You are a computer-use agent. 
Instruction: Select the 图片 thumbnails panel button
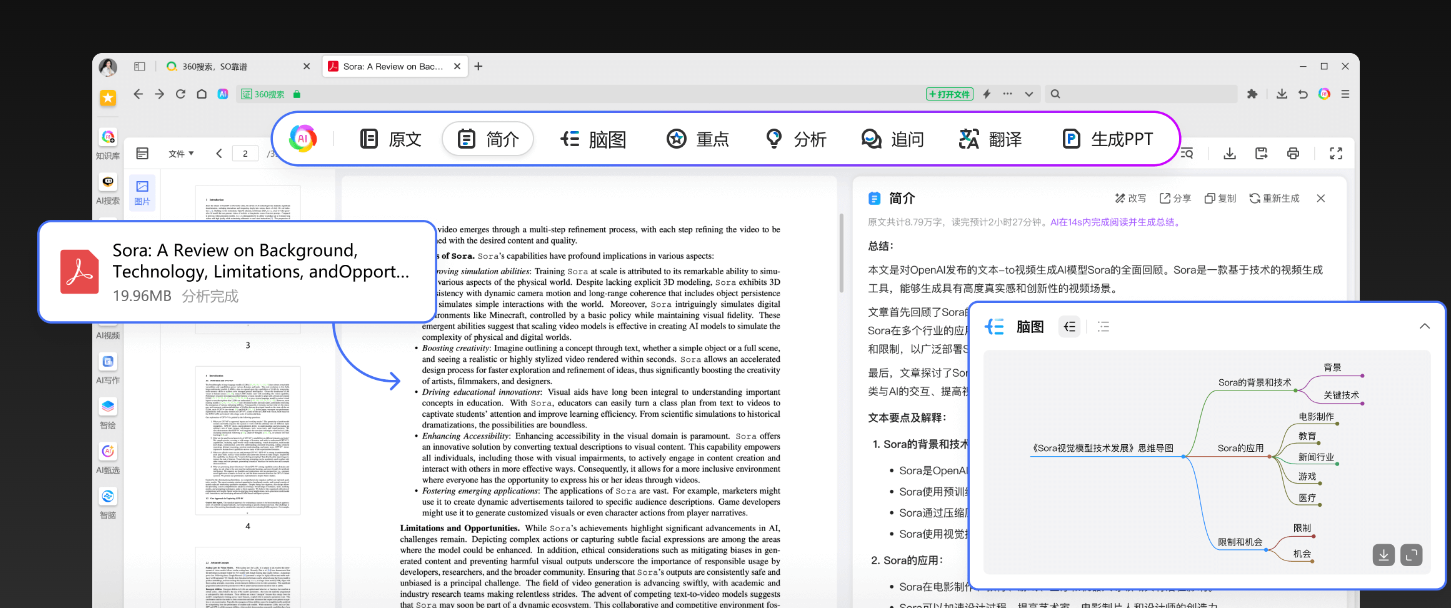click(142, 192)
